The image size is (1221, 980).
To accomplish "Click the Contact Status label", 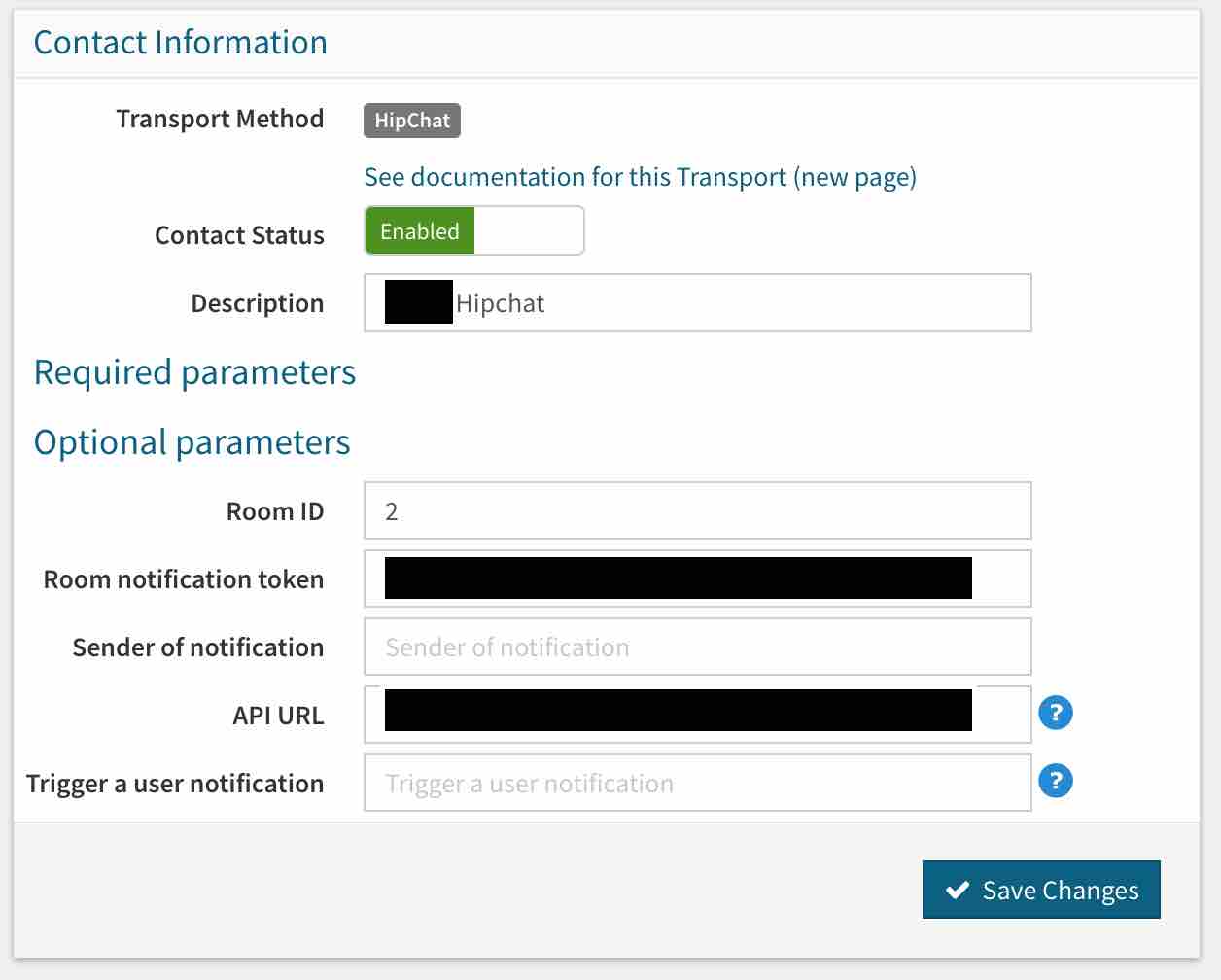I will [239, 235].
